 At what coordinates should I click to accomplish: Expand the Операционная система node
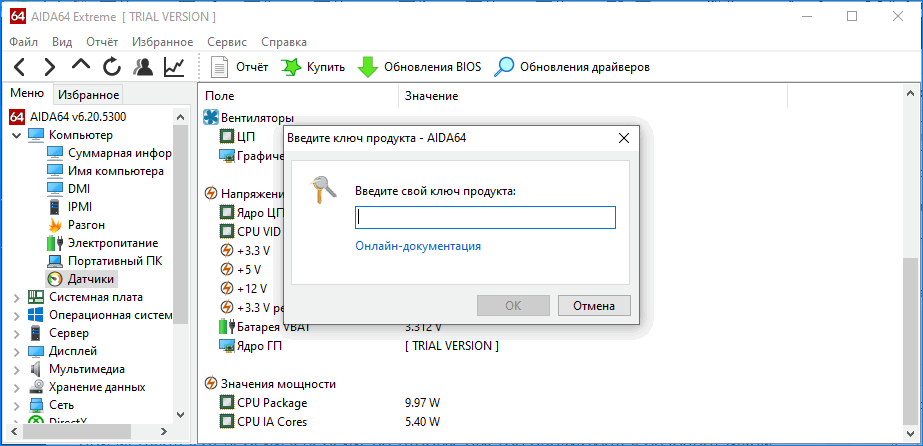(x=16, y=315)
